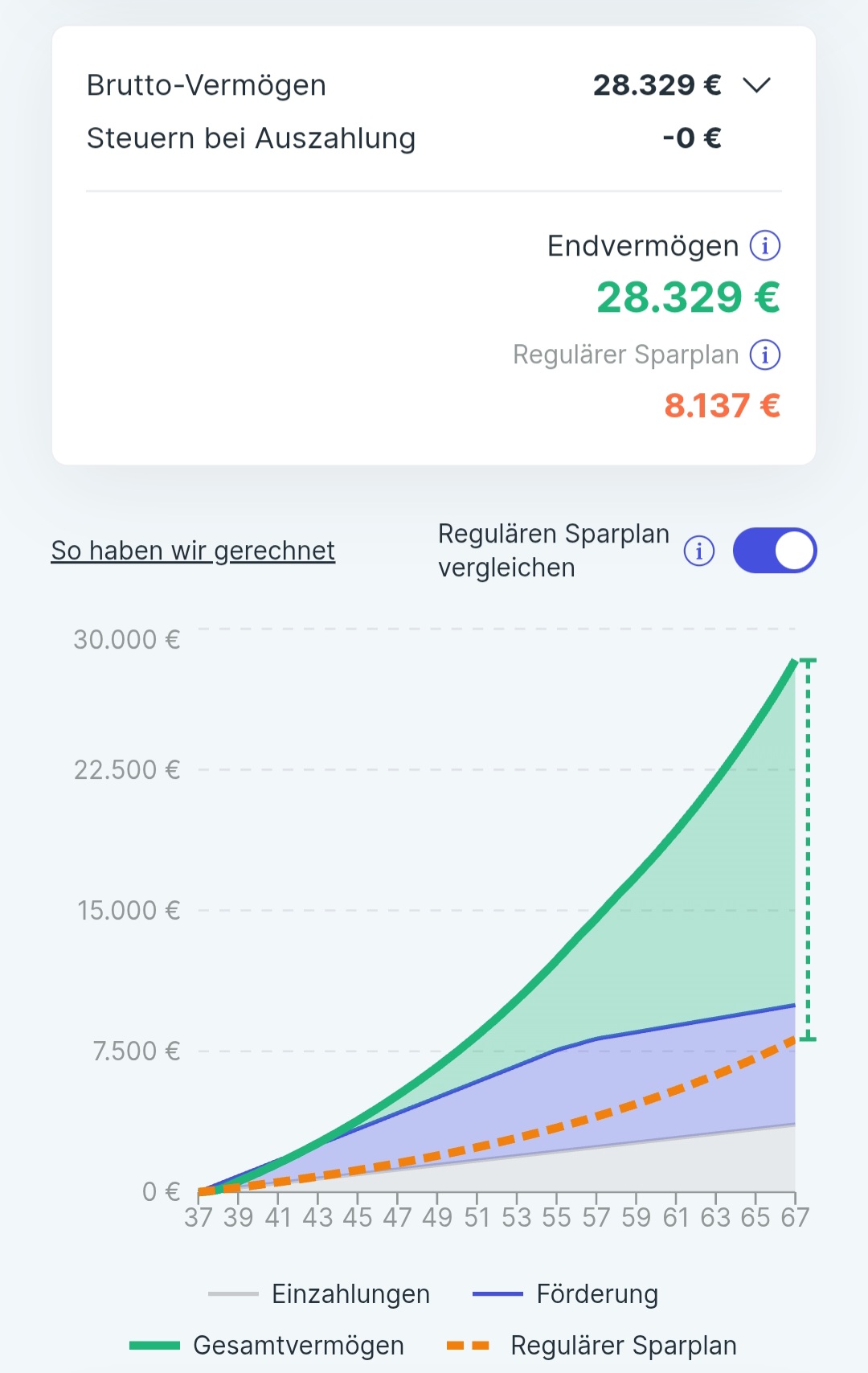Select age 67 on the chart axis
This screenshot has width=868, height=1373.
click(794, 1218)
